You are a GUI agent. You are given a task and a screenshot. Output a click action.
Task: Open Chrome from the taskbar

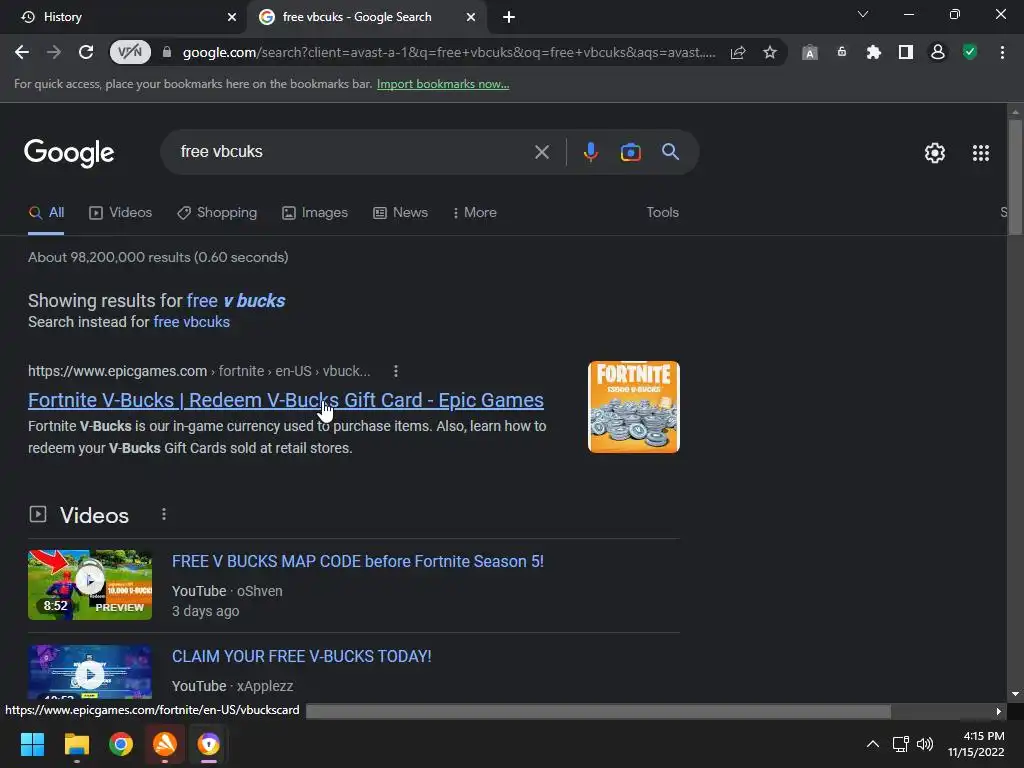click(x=121, y=744)
